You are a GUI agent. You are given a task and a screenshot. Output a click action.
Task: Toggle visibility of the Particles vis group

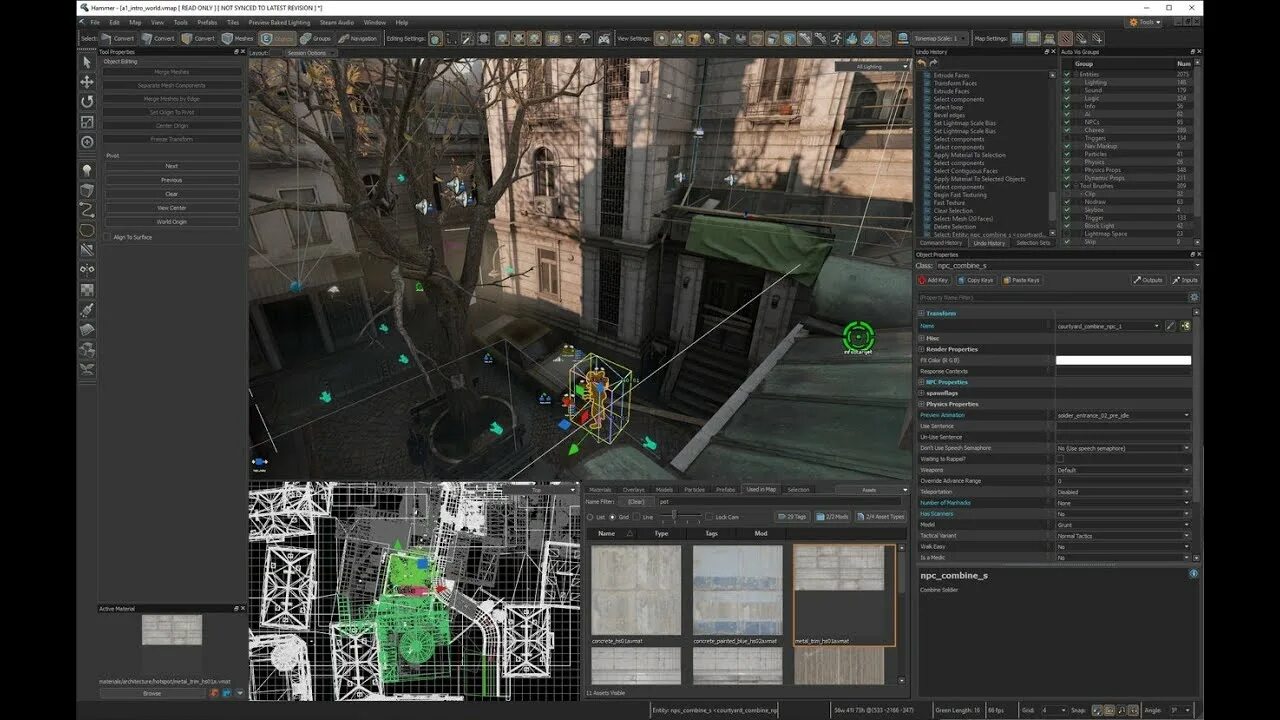click(1067, 154)
